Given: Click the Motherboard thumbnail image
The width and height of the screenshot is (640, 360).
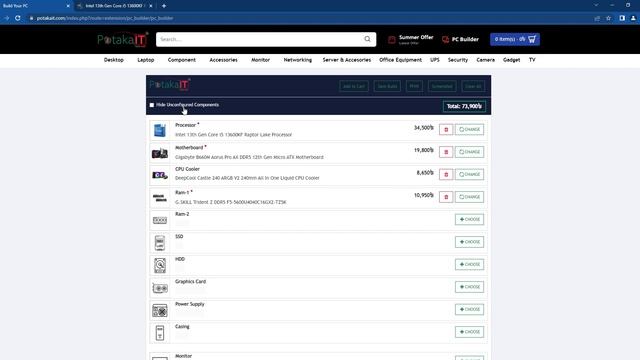Looking at the screenshot, I should (160, 153).
